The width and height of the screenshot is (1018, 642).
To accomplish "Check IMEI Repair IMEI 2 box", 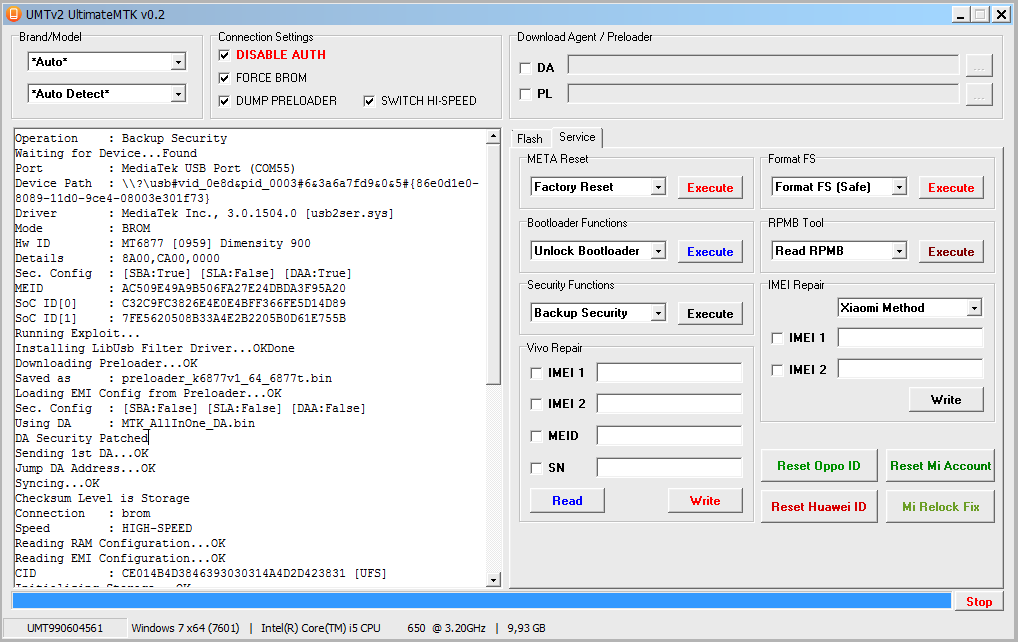I will tap(777, 370).
